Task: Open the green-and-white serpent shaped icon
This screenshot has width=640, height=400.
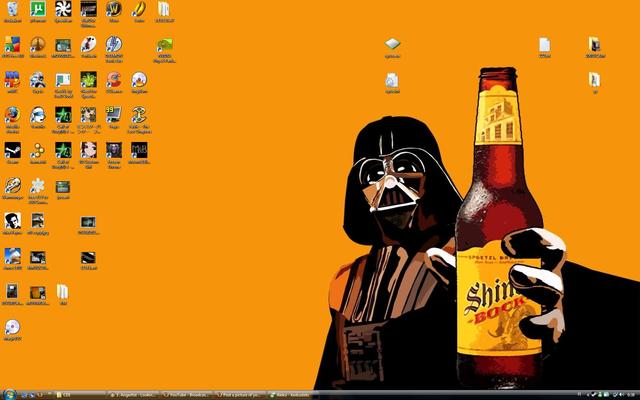Action: point(139,115)
